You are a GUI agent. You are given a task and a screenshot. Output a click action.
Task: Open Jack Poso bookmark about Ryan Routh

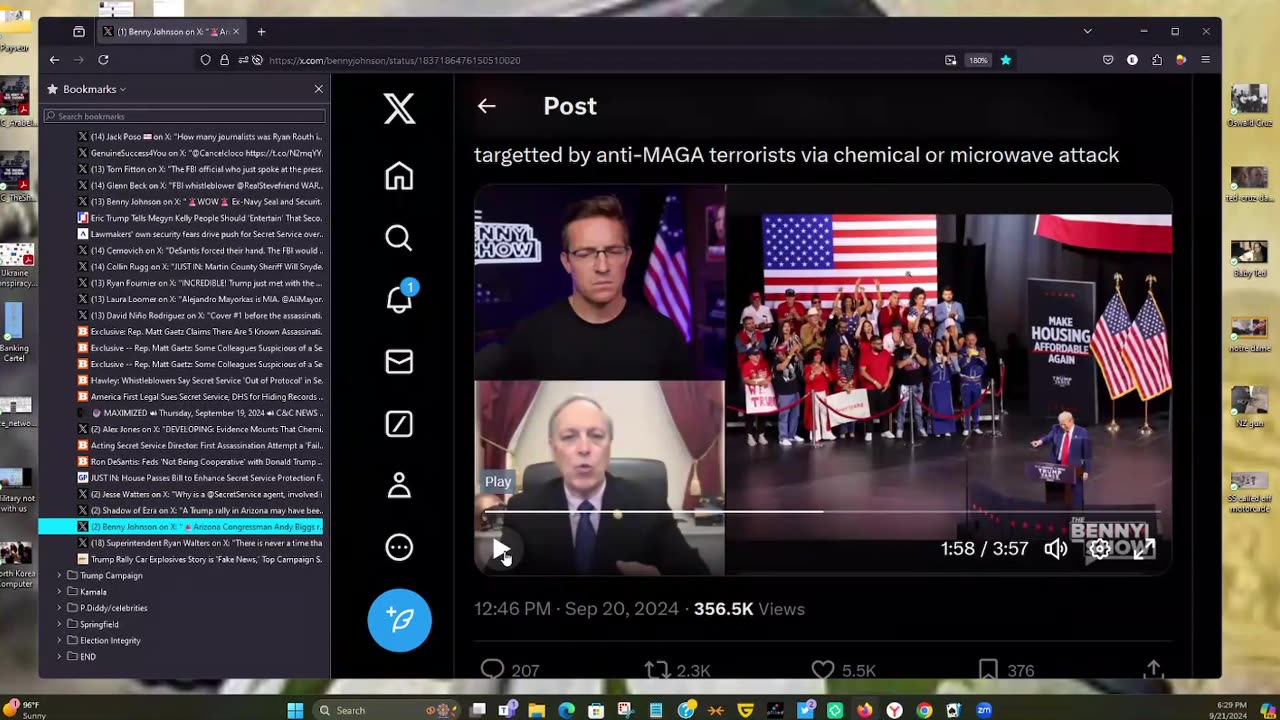[200, 137]
